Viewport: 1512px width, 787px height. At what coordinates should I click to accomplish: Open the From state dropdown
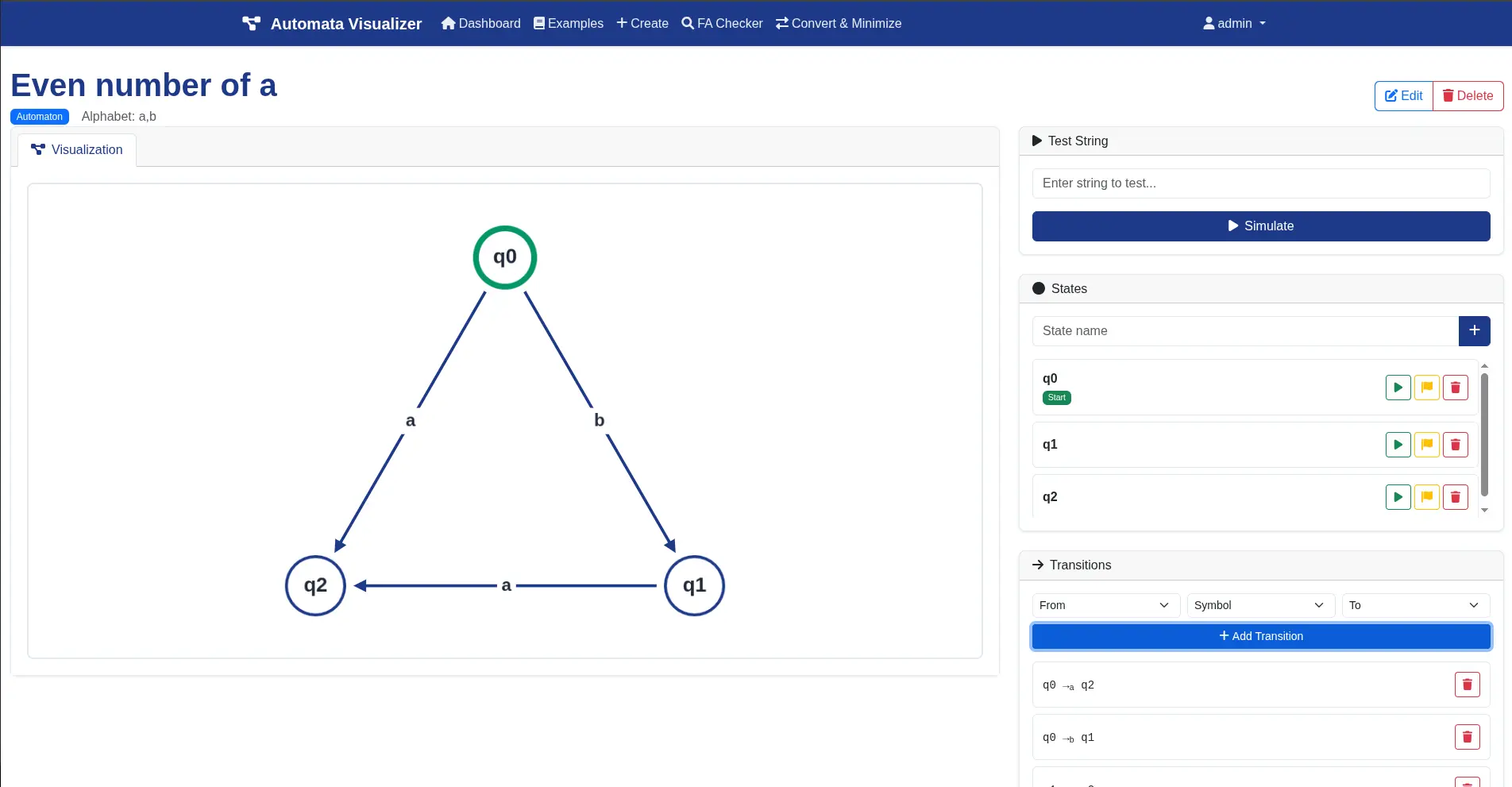(x=1105, y=605)
